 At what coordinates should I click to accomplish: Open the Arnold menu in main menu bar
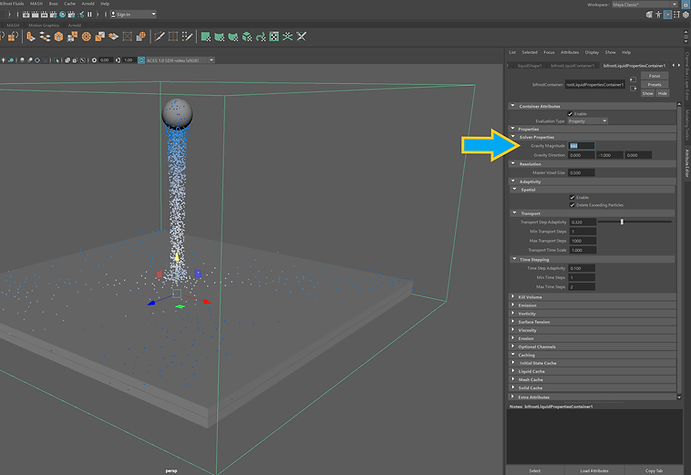pos(88,4)
